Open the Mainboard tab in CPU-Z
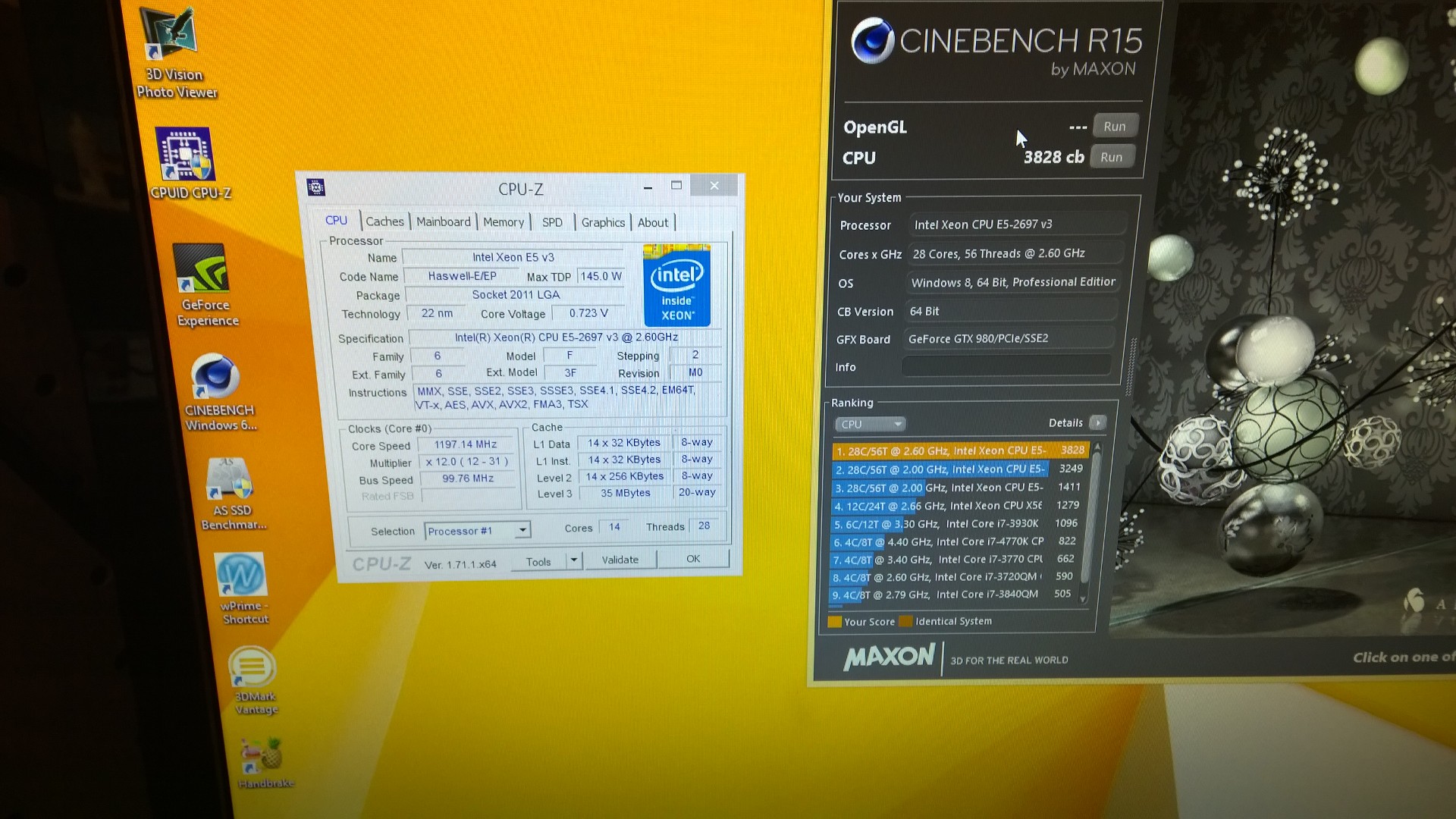 pos(444,221)
